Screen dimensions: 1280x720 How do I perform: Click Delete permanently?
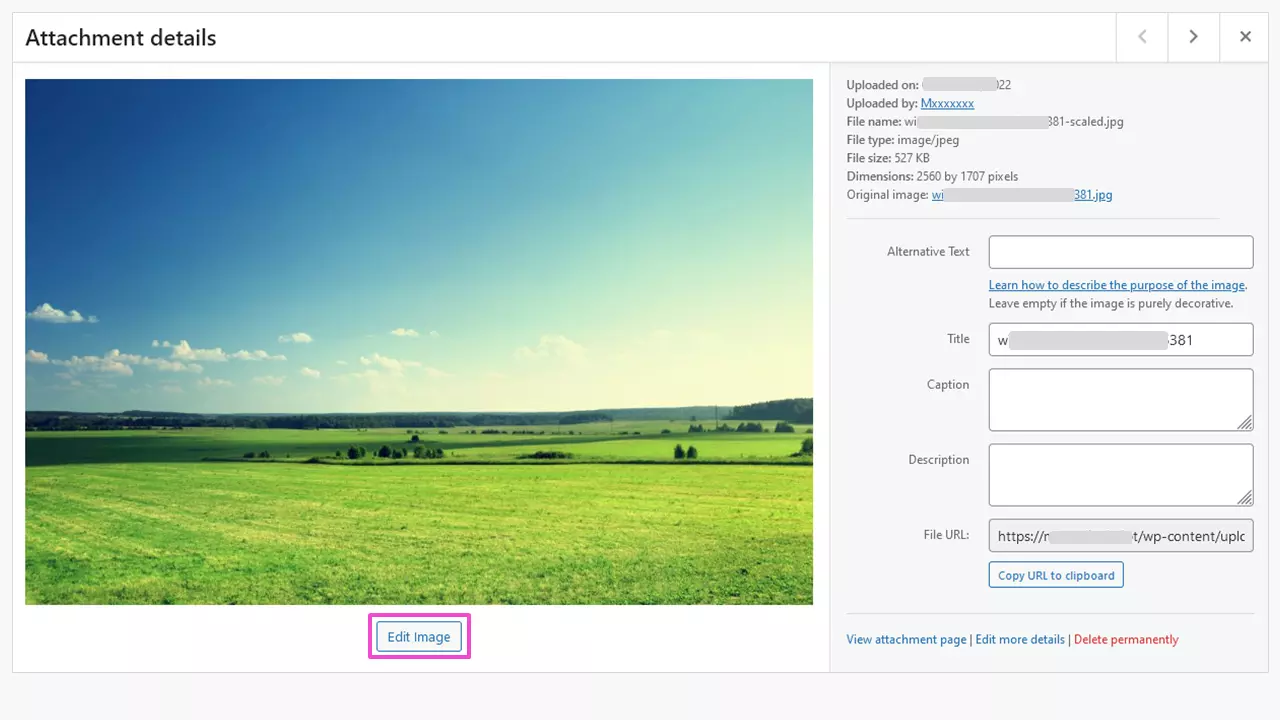point(1126,639)
